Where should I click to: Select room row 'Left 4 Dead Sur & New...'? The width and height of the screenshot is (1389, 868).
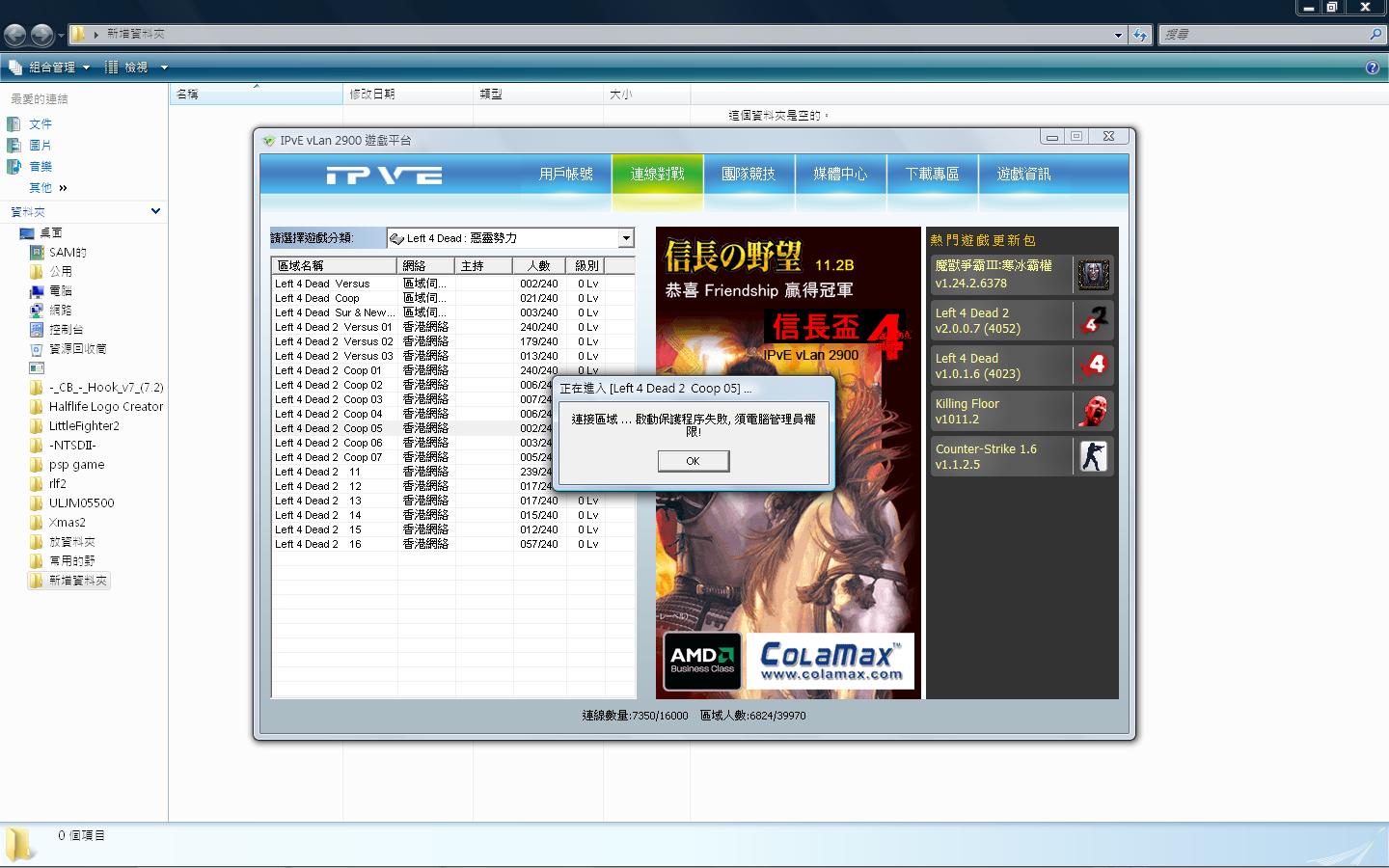[453, 312]
